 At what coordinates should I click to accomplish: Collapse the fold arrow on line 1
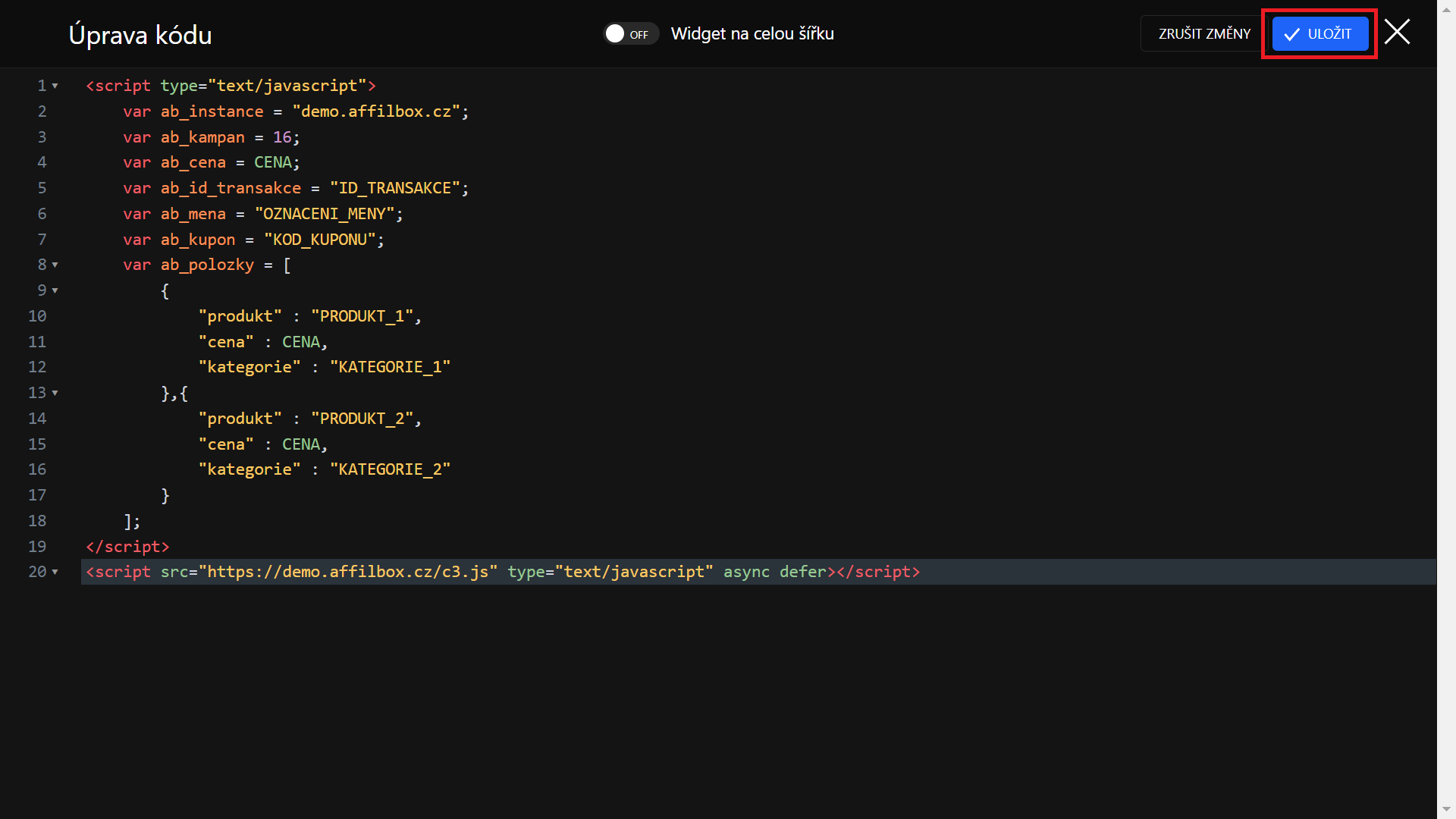tap(55, 86)
